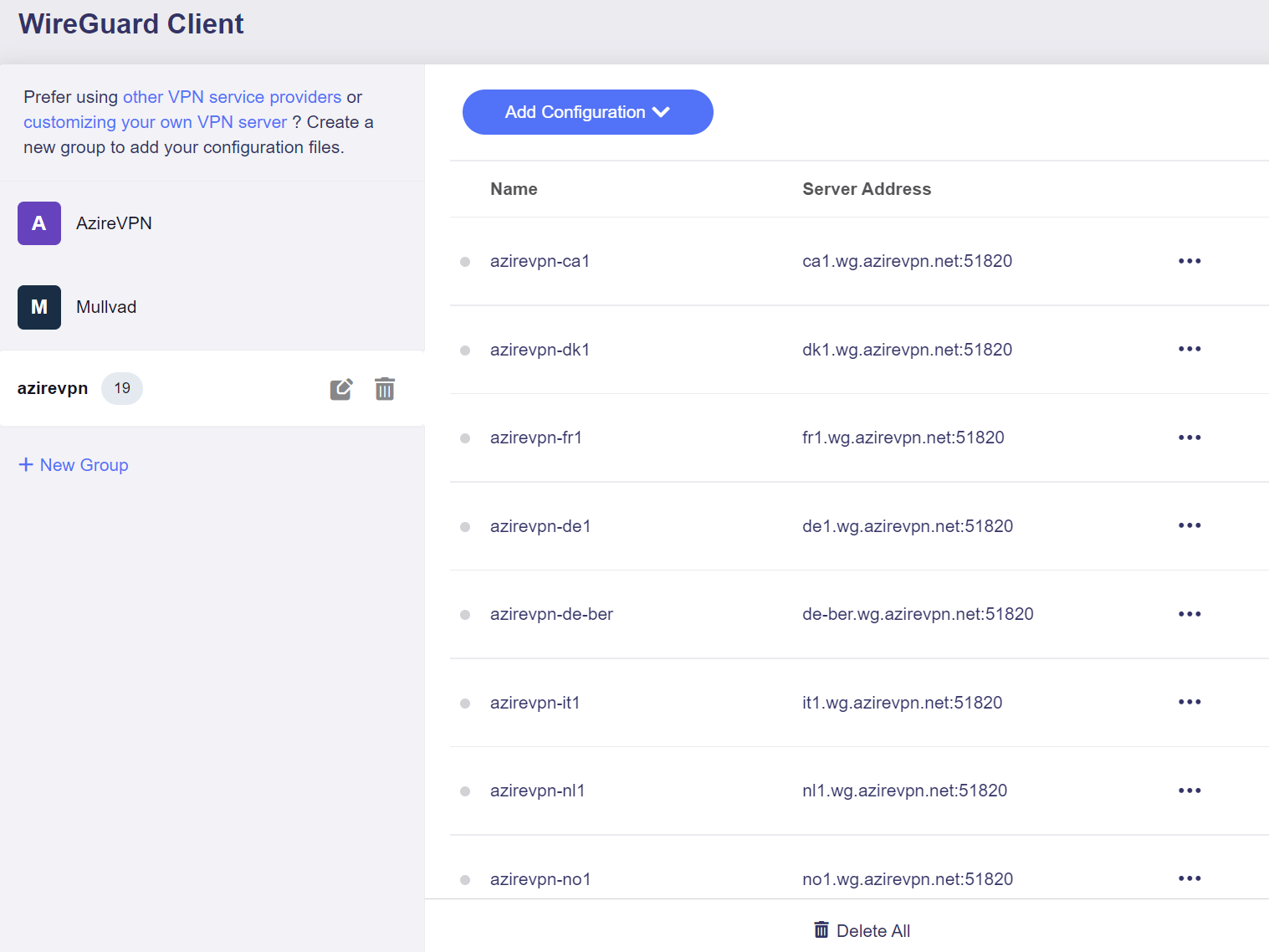Follow the other VPN service providers link
Screen dimensions: 1269x952
[x=232, y=97]
